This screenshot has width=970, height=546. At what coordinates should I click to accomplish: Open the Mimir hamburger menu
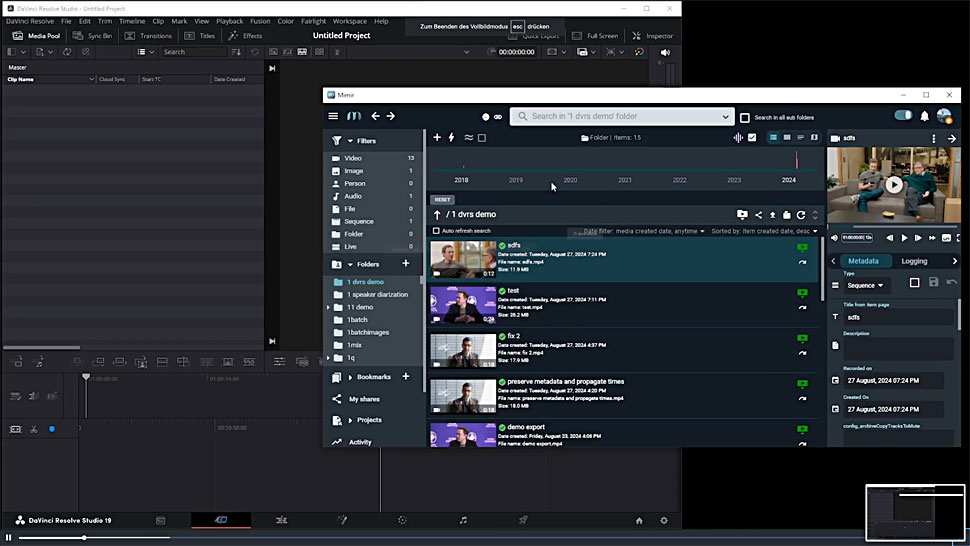[333, 116]
